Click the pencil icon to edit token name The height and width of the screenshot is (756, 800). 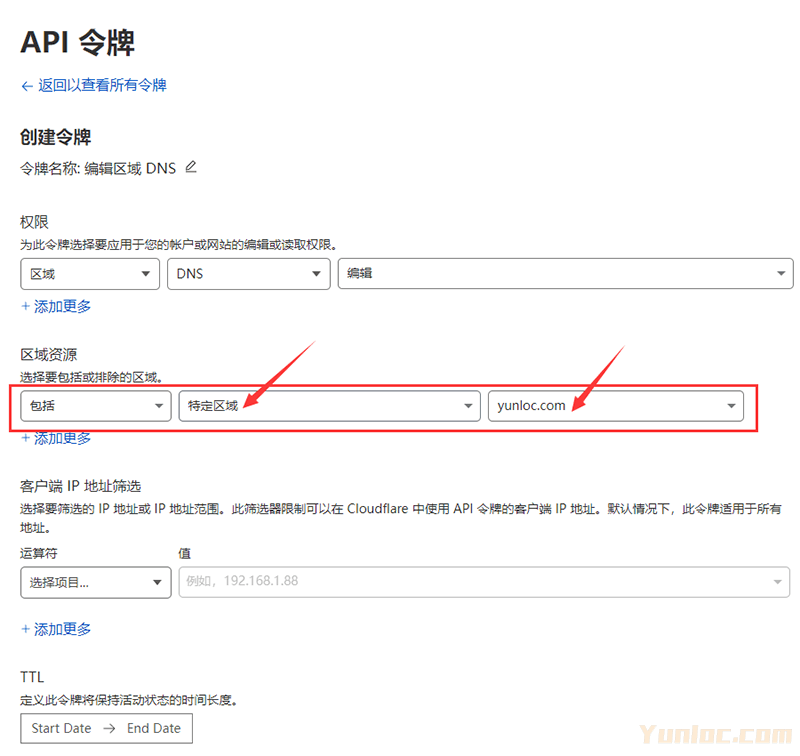click(190, 169)
